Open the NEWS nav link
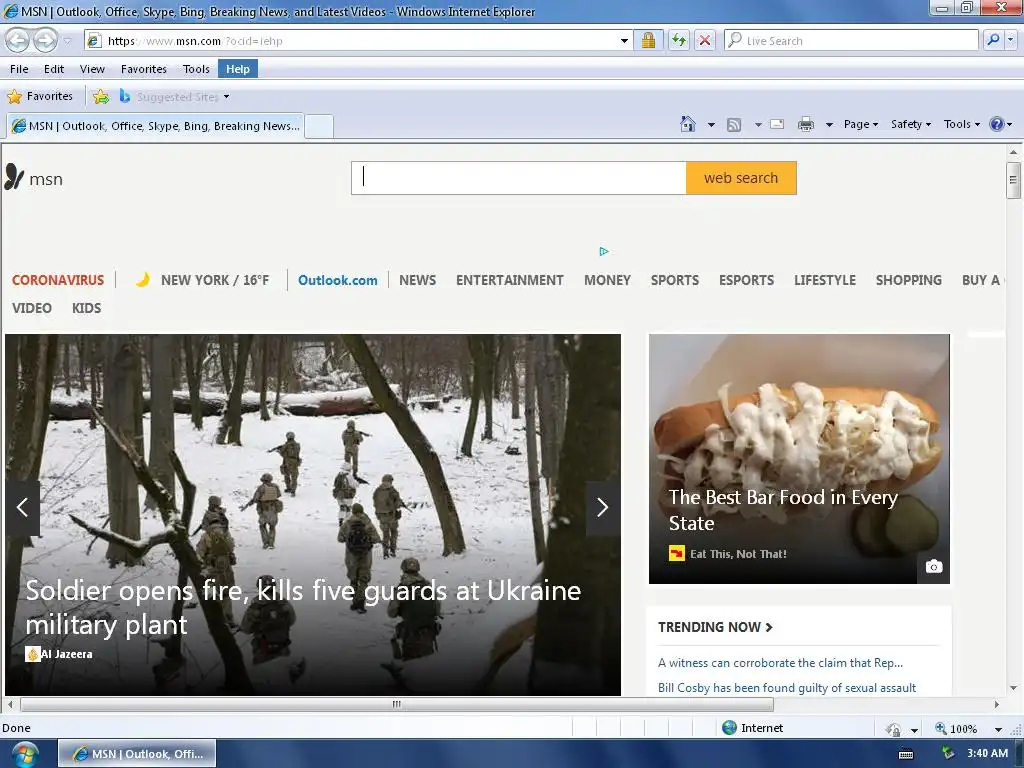 click(417, 280)
